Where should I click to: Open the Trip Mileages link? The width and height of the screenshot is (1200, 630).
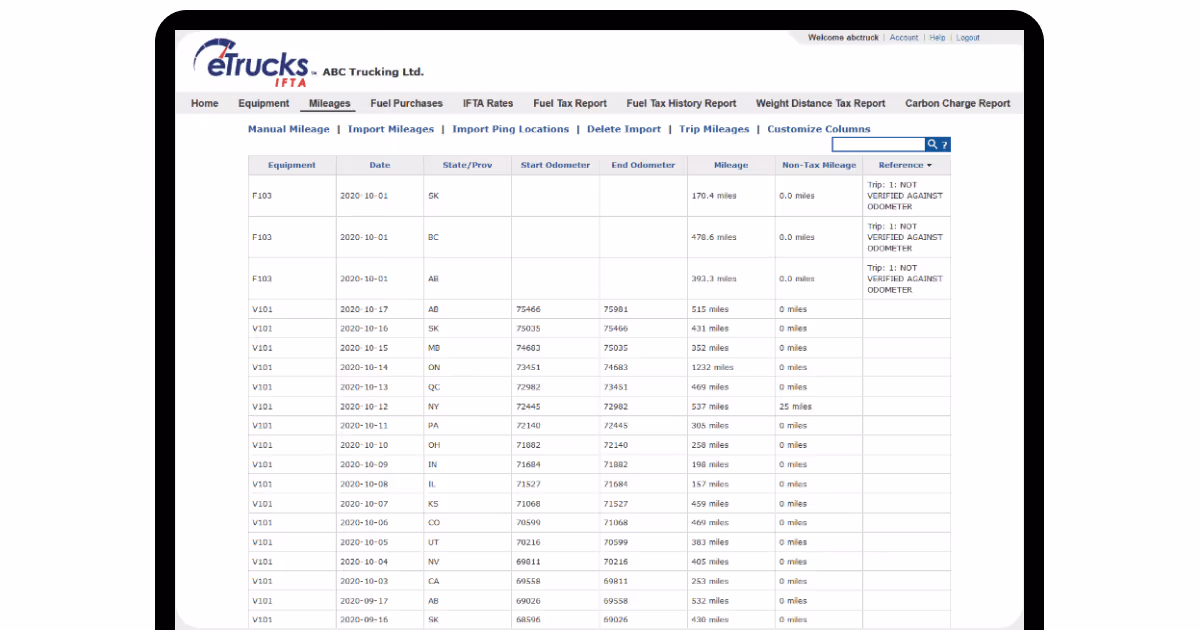[714, 129]
